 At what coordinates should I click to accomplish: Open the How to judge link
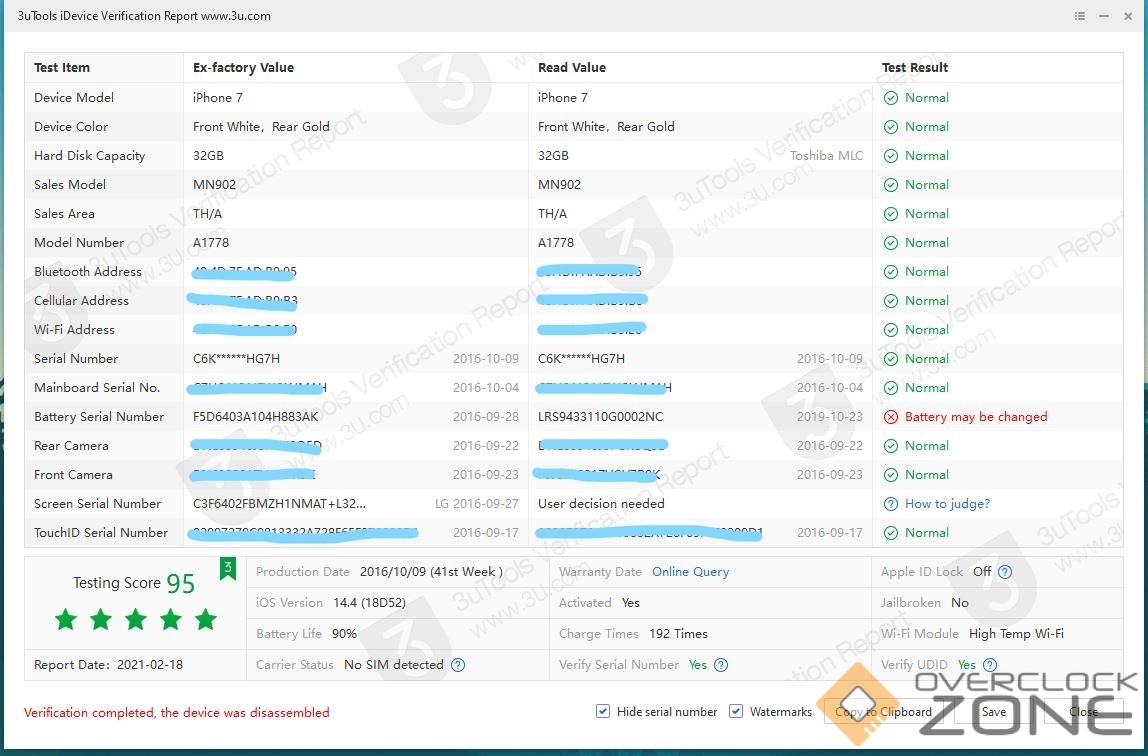(x=947, y=504)
